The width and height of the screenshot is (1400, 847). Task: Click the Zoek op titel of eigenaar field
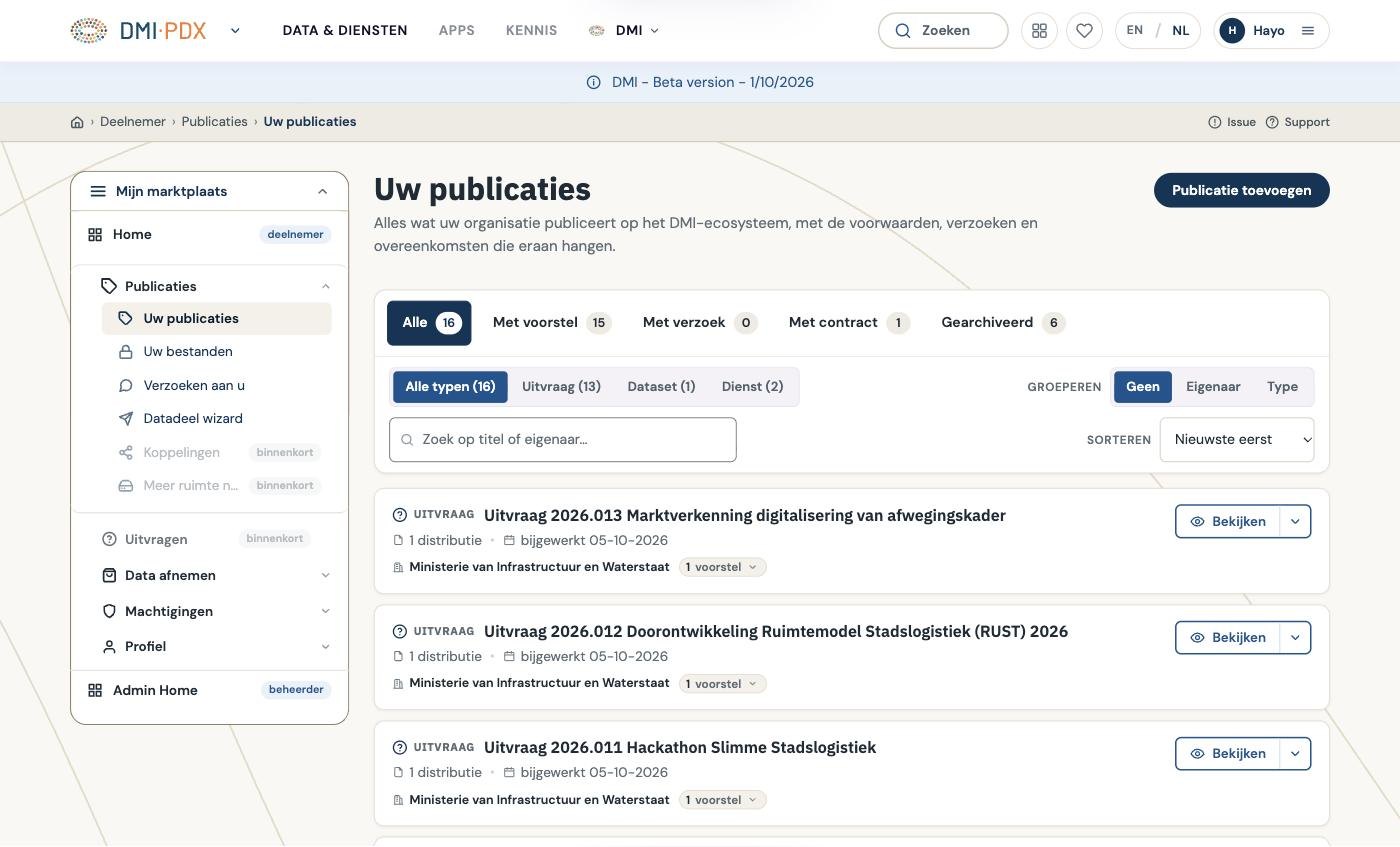[563, 440]
